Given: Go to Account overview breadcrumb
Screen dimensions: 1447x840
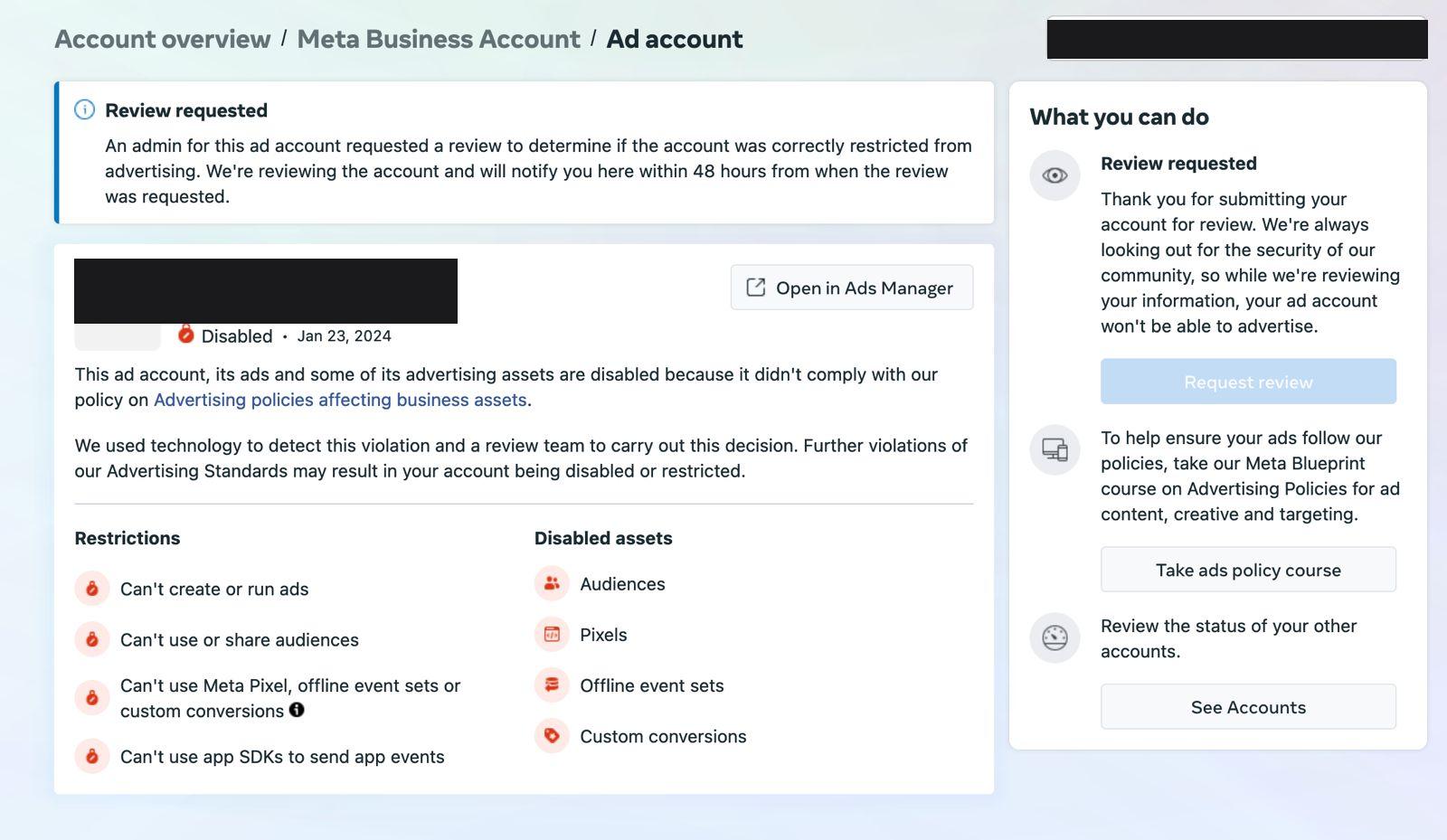Looking at the screenshot, I should tap(163, 39).
